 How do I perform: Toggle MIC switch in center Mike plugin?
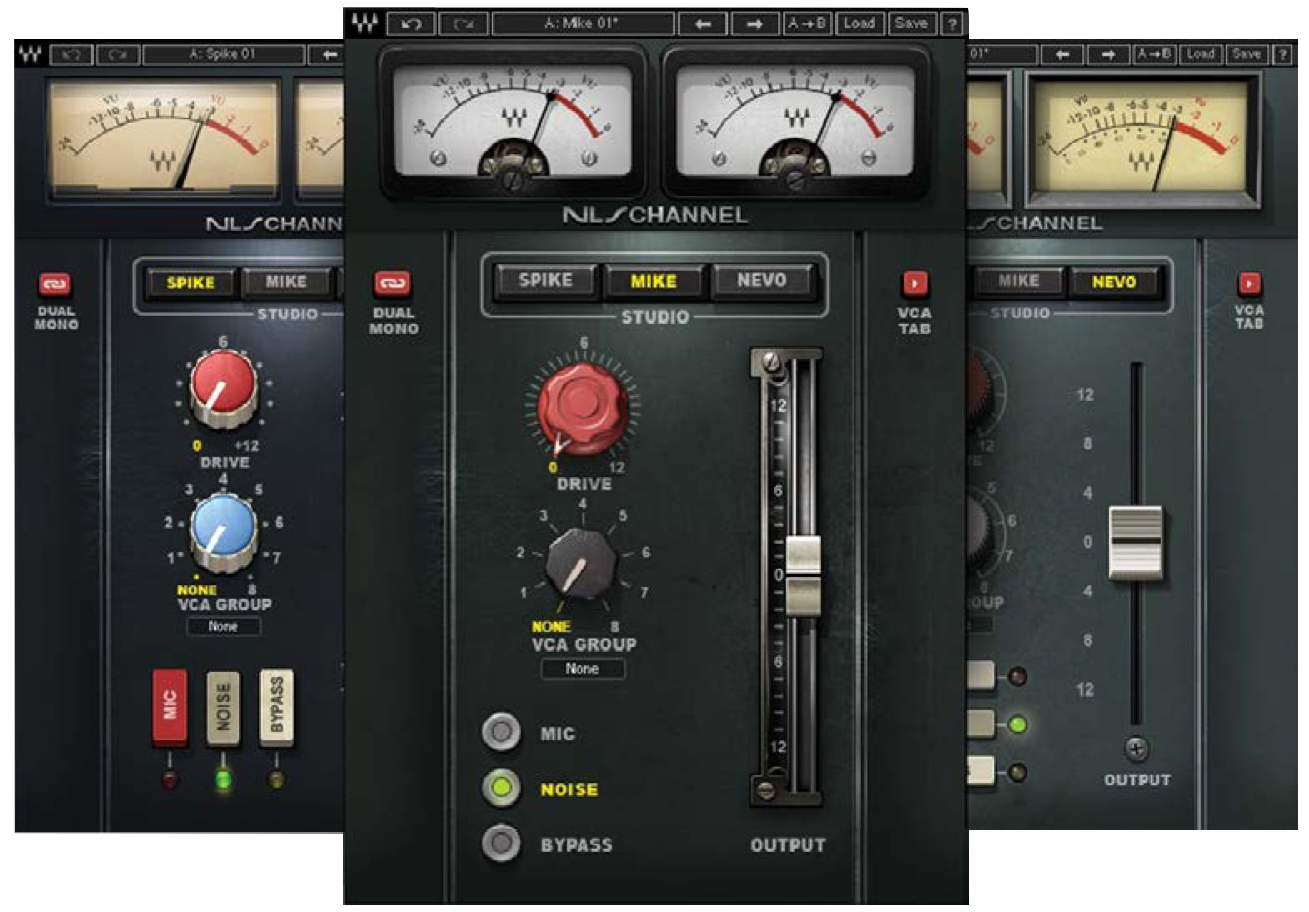click(x=501, y=733)
